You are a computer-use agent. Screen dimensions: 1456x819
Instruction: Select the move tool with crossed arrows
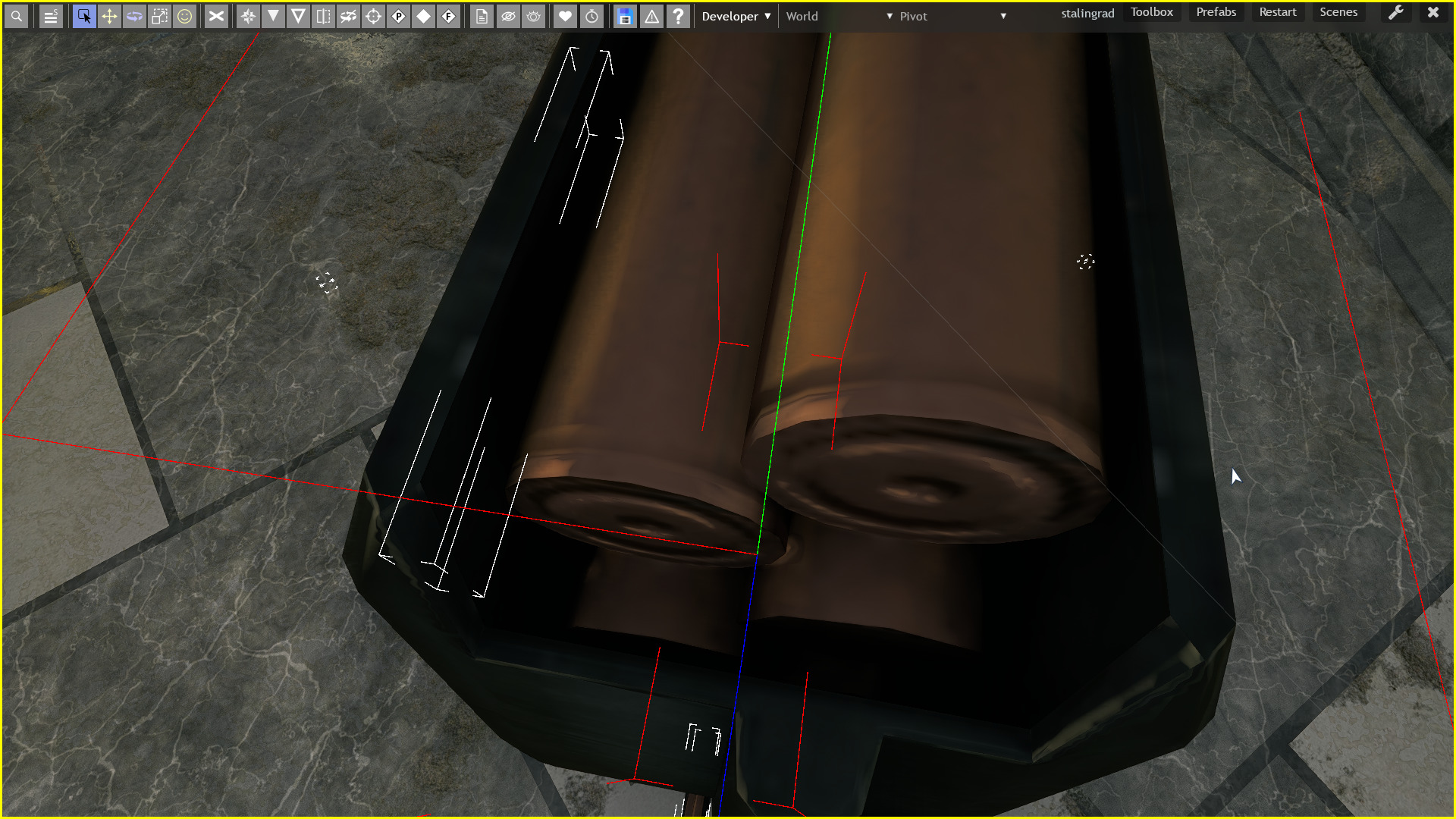click(x=109, y=16)
